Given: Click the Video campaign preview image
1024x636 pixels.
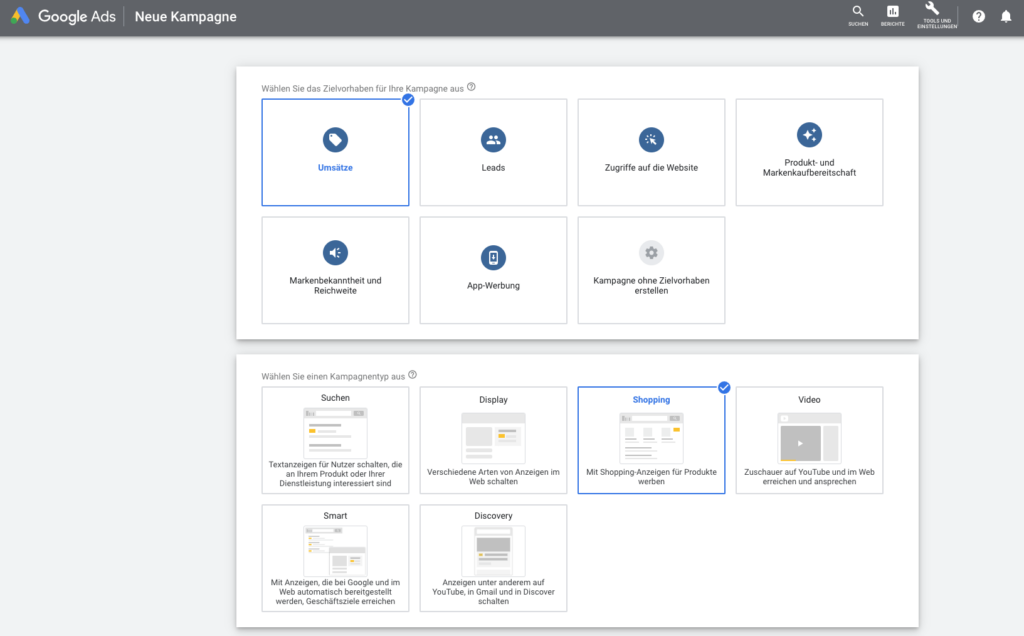Looking at the screenshot, I should tap(809, 437).
